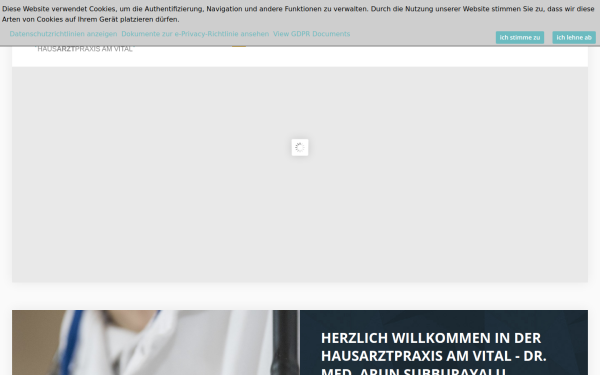The image size is (600, 375).
Task: Click the 'HAUSARZTPRAXIS AM VITAL' logo text
Action: 85,49
